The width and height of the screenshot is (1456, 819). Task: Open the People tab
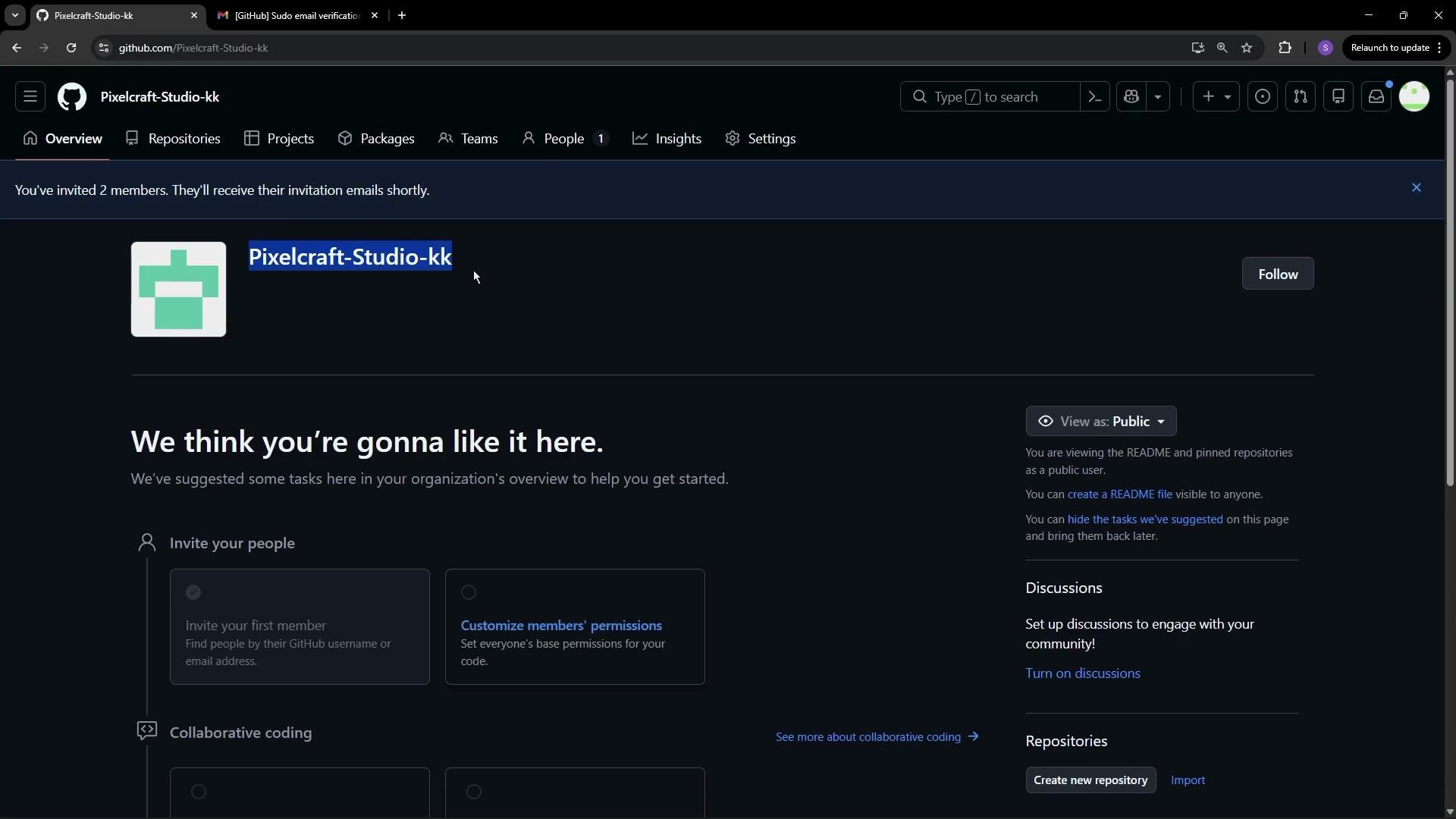[565, 139]
